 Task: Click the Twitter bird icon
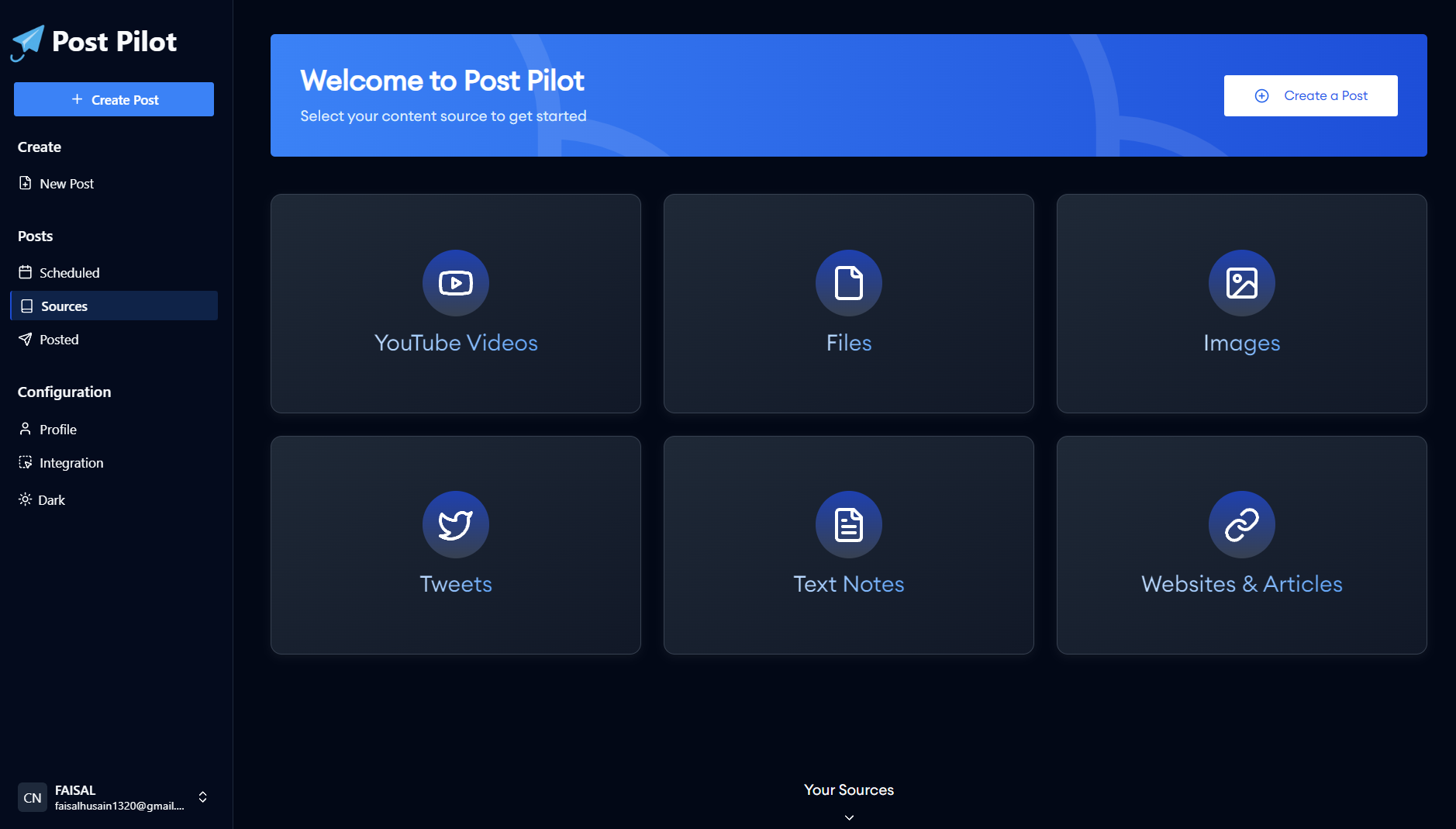pos(456,525)
